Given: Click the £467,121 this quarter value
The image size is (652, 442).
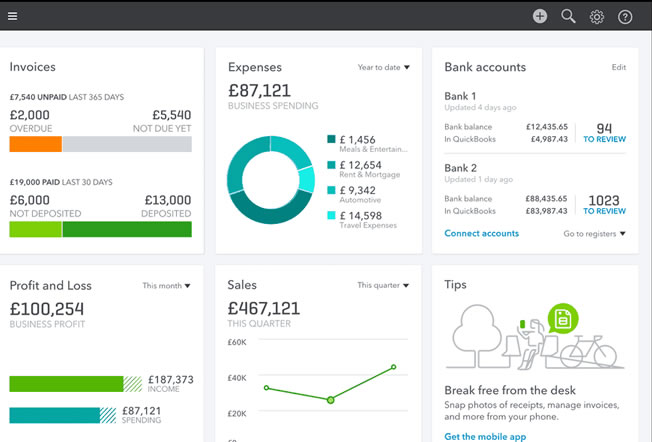Looking at the screenshot, I should [x=264, y=308].
